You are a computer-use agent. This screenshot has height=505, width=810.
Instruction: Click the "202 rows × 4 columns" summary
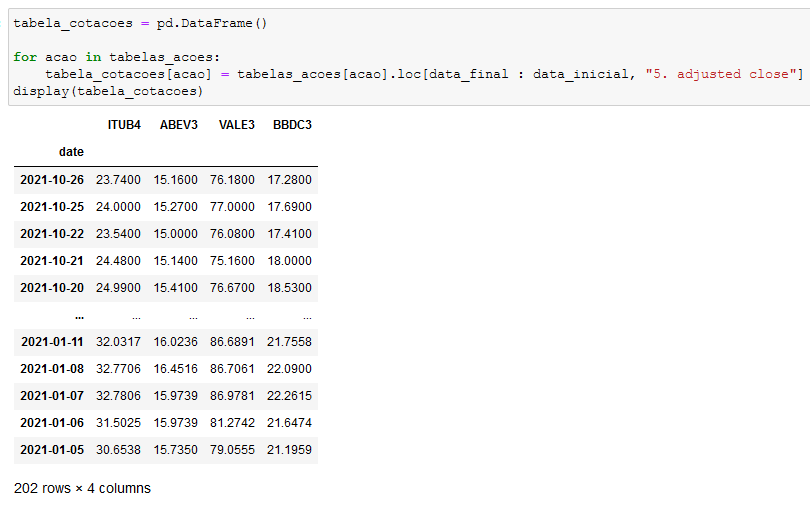coord(83,488)
